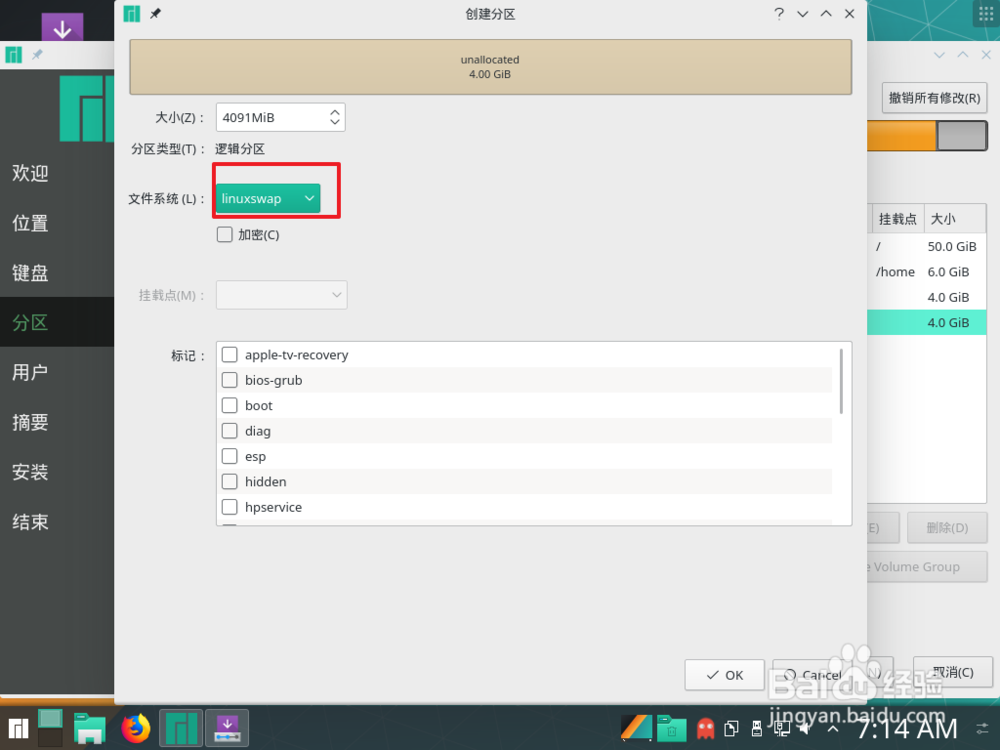This screenshot has width=1000, height=750.
Task: Check the hidden flag
Action: point(230,482)
